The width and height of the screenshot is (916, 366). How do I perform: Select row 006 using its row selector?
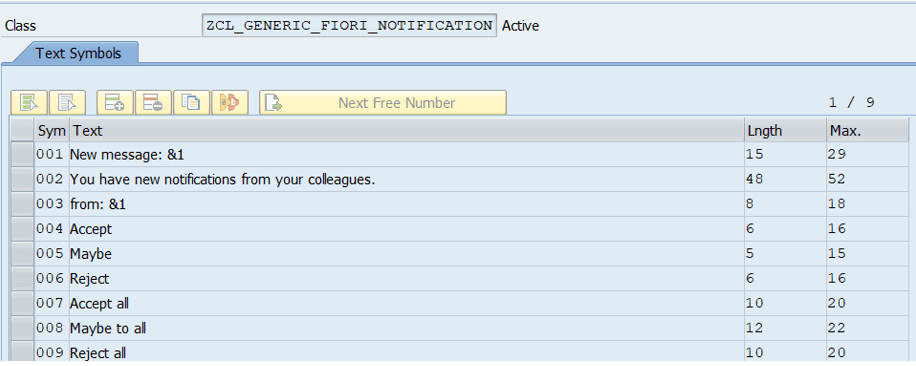pyautogui.click(x=22, y=279)
